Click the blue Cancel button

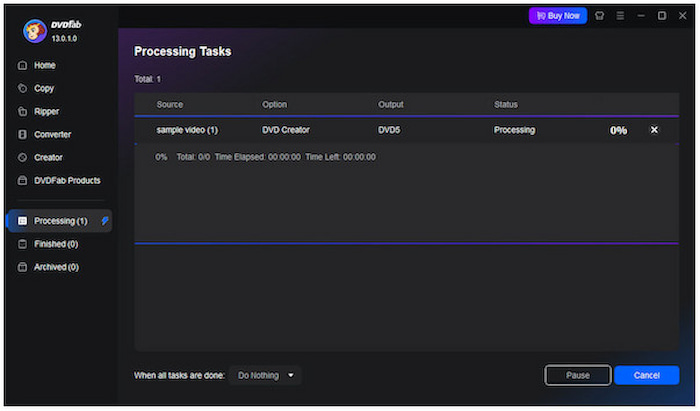(647, 375)
